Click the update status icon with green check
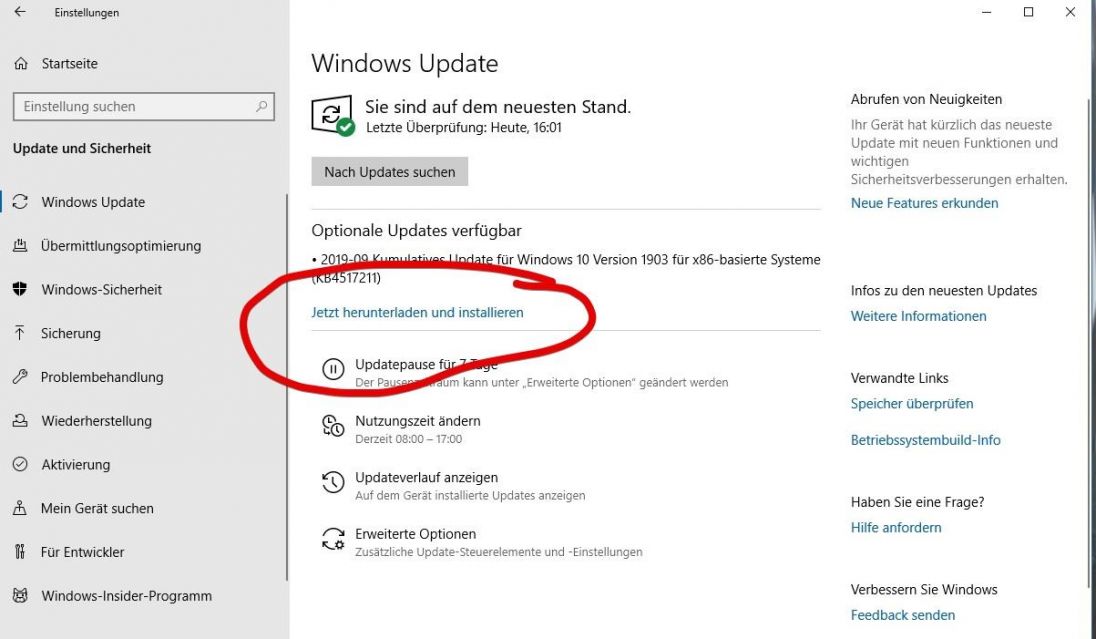 click(x=333, y=115)
